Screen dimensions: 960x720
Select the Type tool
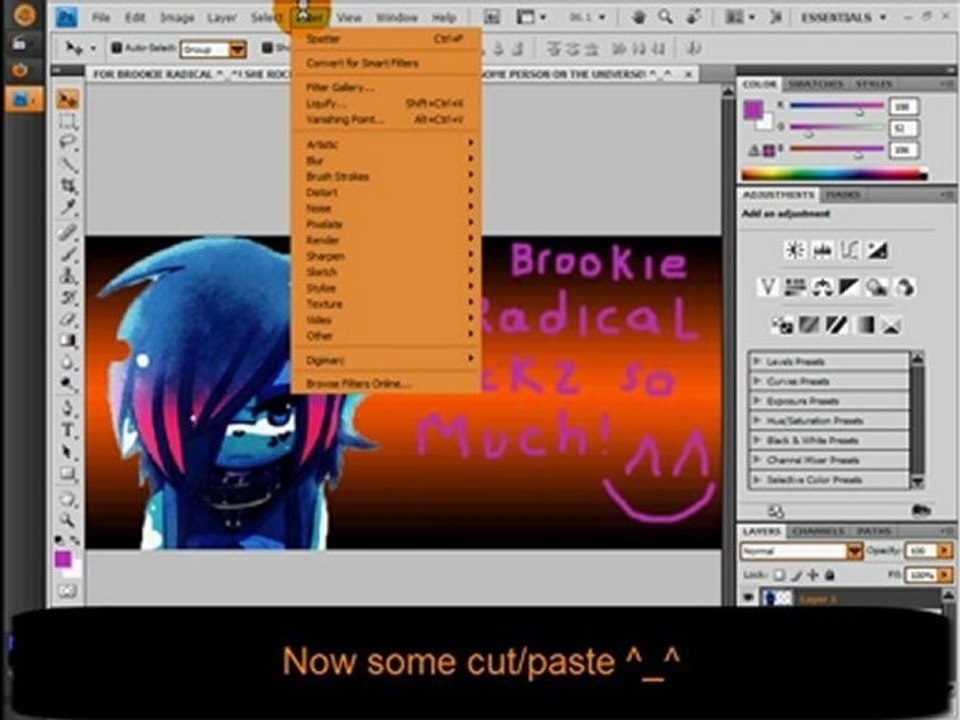68,430
